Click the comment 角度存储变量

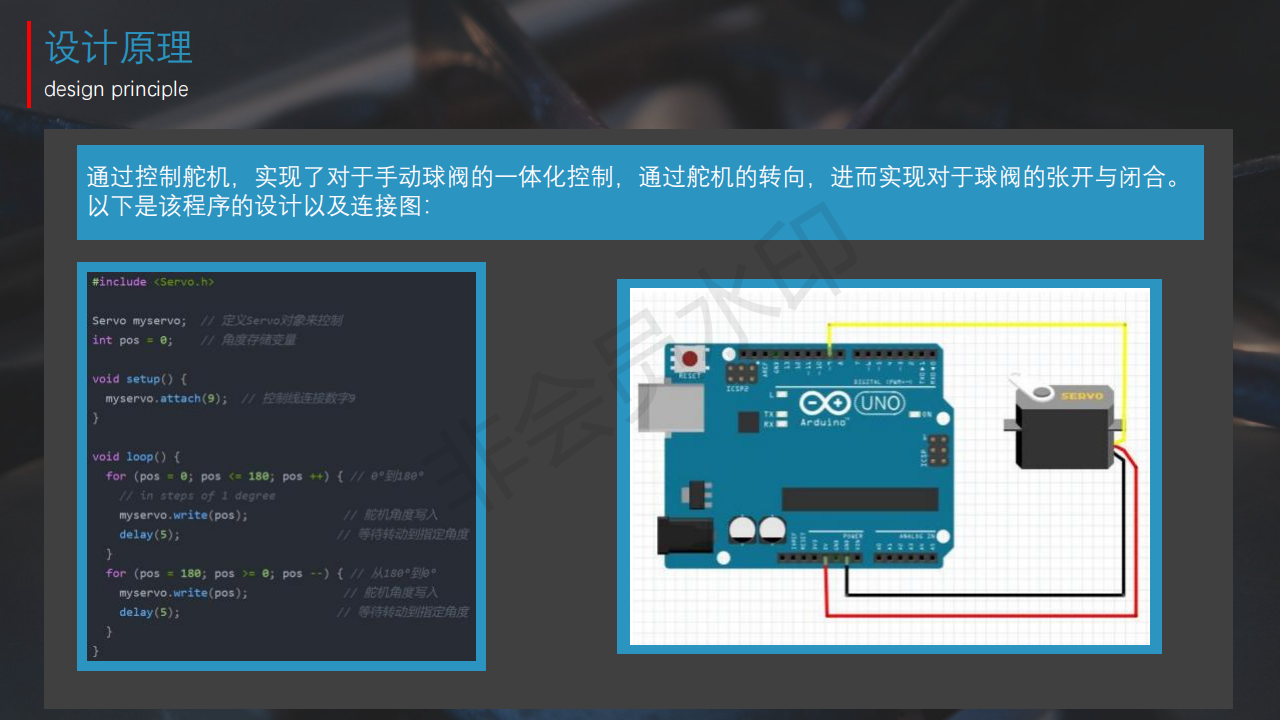[248, 340]
